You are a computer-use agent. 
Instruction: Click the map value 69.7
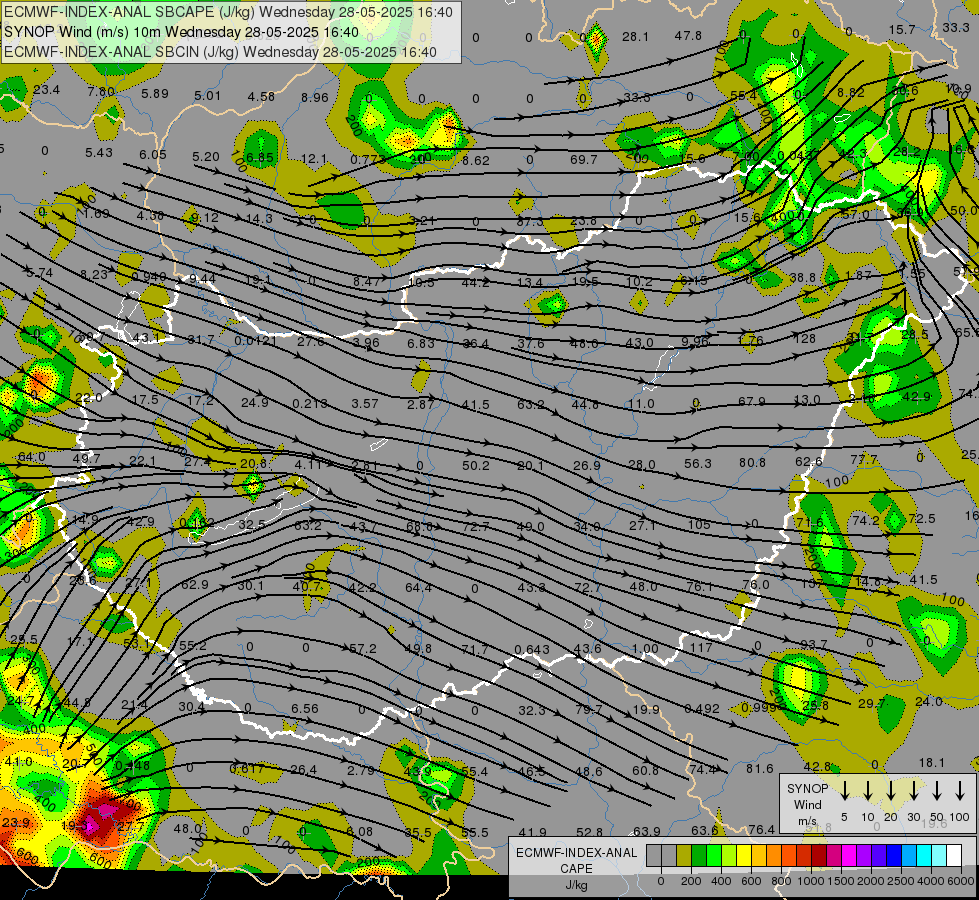(x=584, y=160)
